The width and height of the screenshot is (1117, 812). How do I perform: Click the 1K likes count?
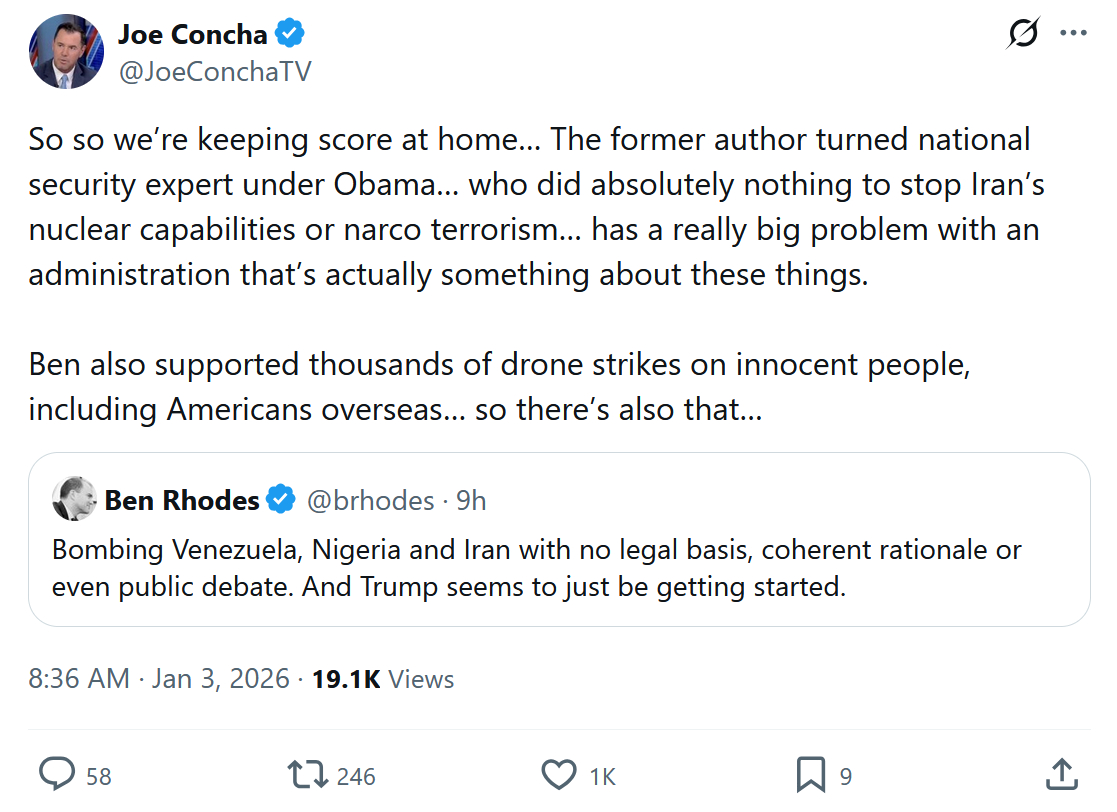tap(602, 776)
